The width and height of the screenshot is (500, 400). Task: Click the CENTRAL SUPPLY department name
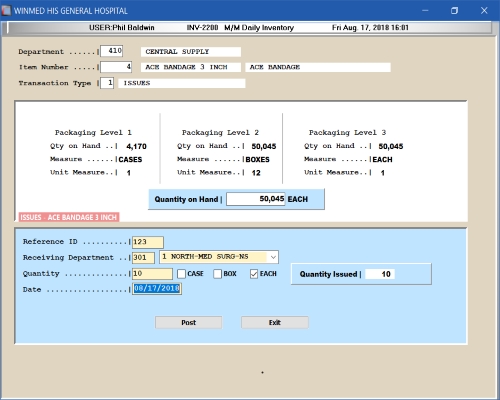pyautogui.click(x=191, y=52)
